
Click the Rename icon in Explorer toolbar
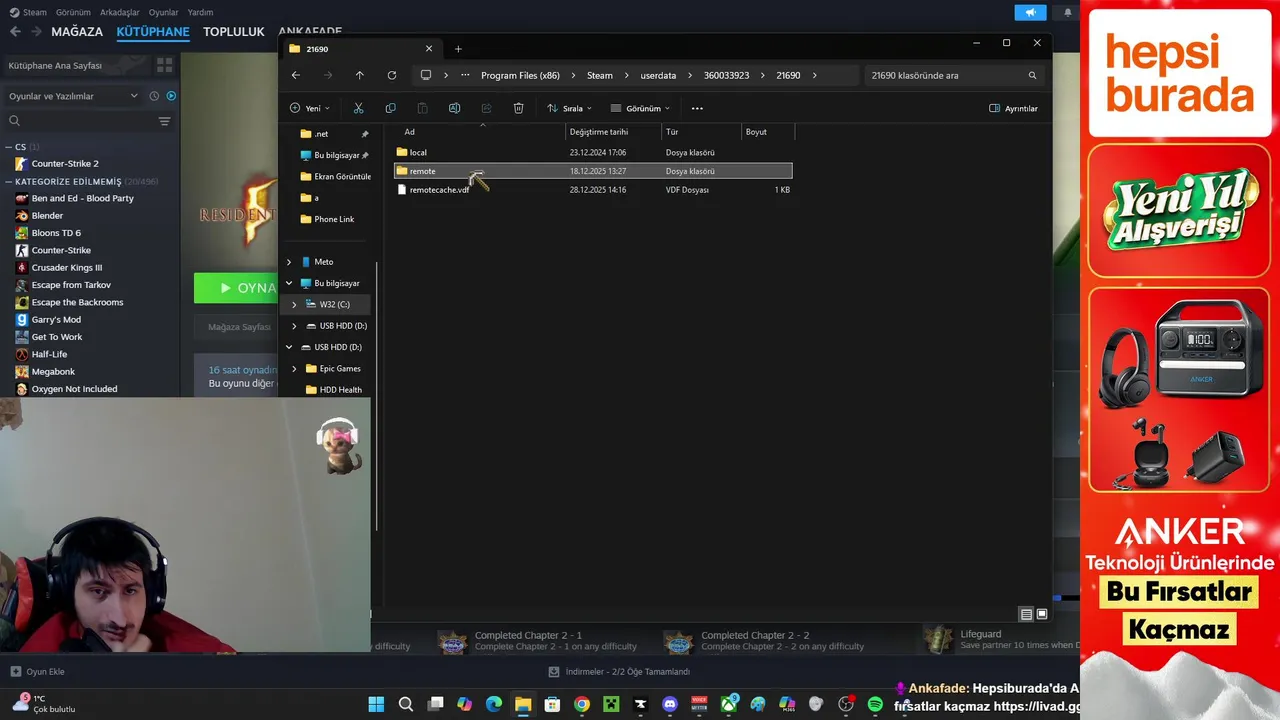(x=454, y=108)
